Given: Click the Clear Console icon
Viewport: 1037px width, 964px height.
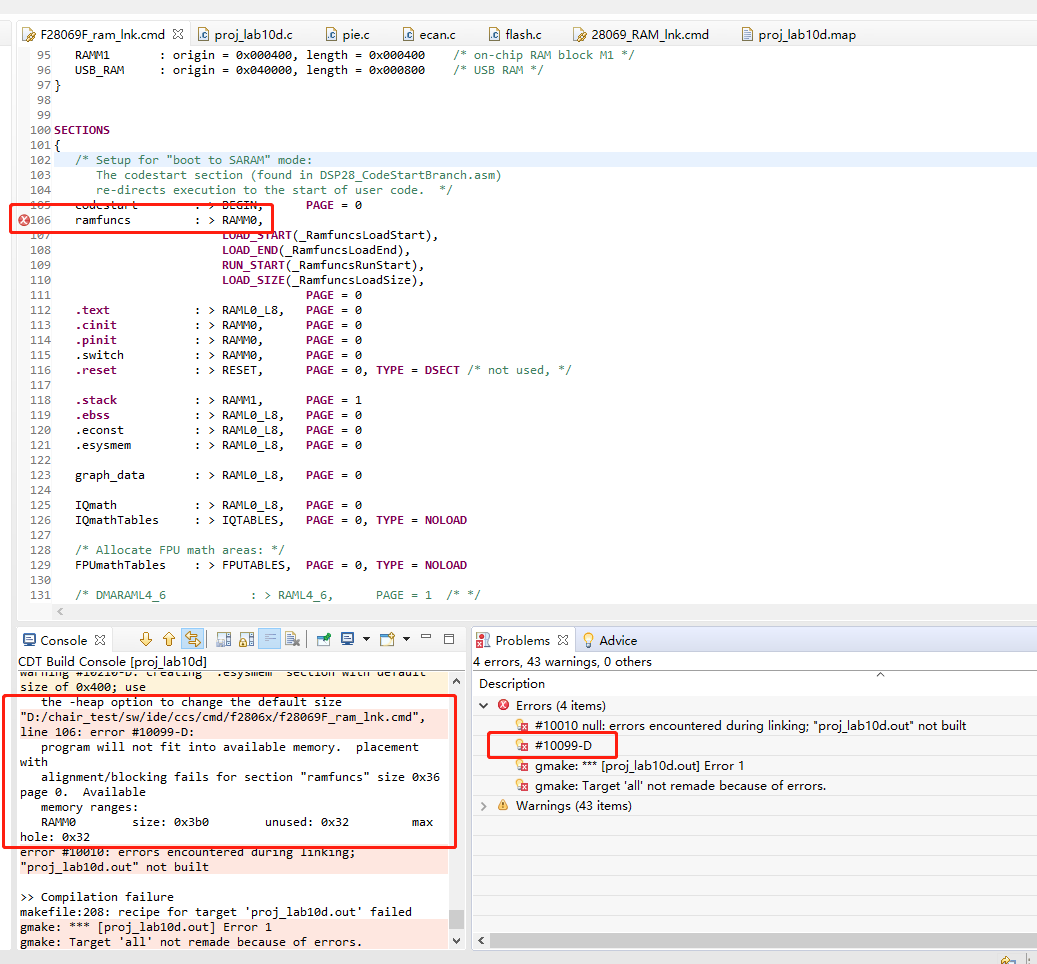Looking at the screenshot, I should click(292, 640).
